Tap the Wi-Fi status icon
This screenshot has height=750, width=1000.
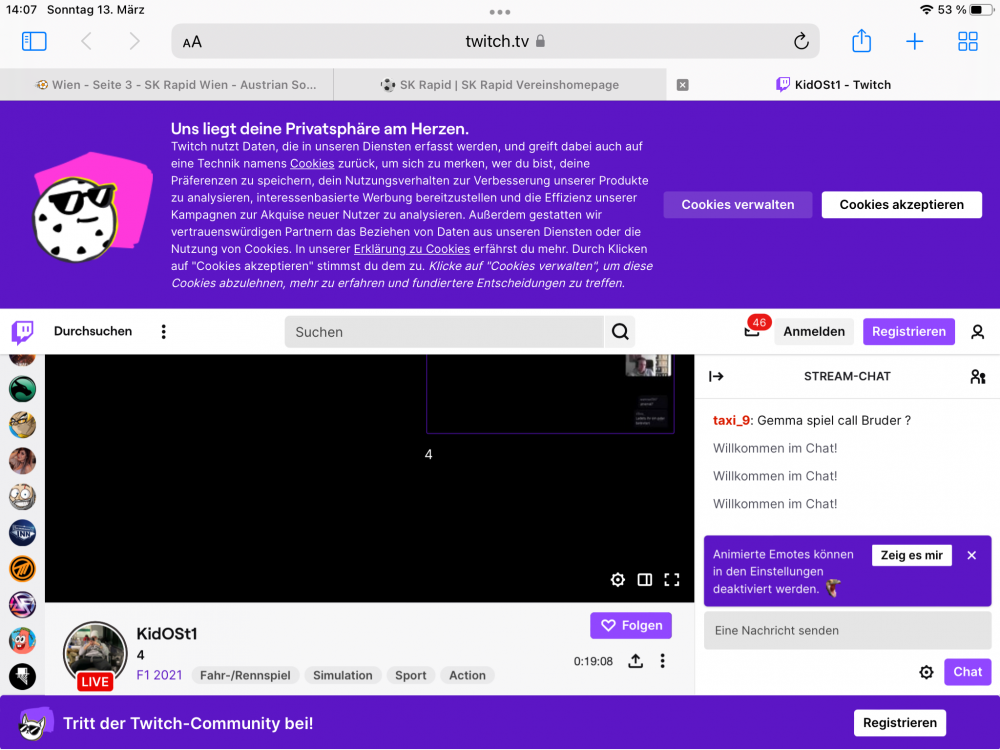[926, 10]
